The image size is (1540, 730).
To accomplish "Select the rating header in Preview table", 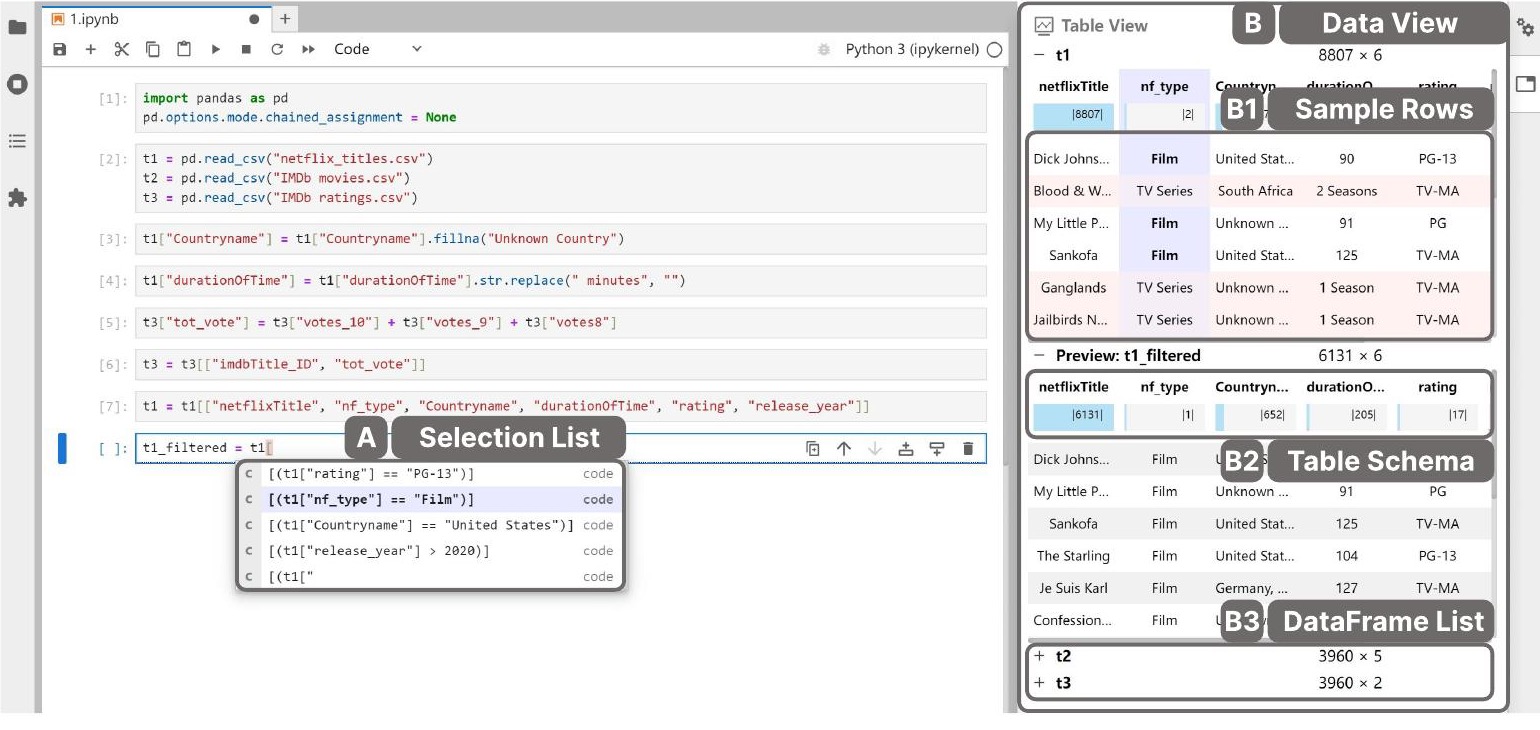I will pyautogui.click(x=1437, y=387).
